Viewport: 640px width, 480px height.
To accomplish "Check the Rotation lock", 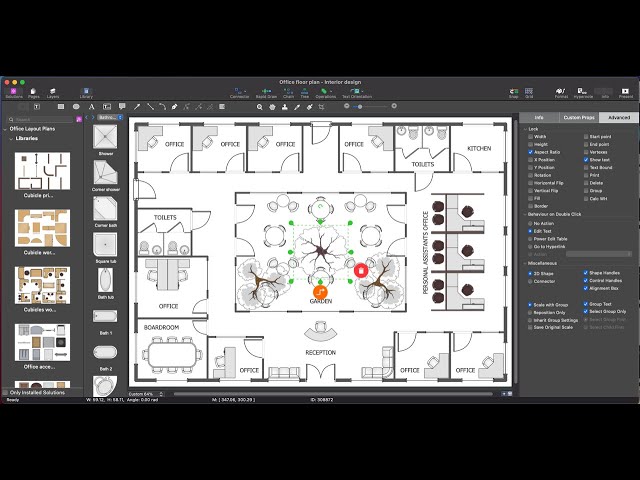I will (530, 176).
